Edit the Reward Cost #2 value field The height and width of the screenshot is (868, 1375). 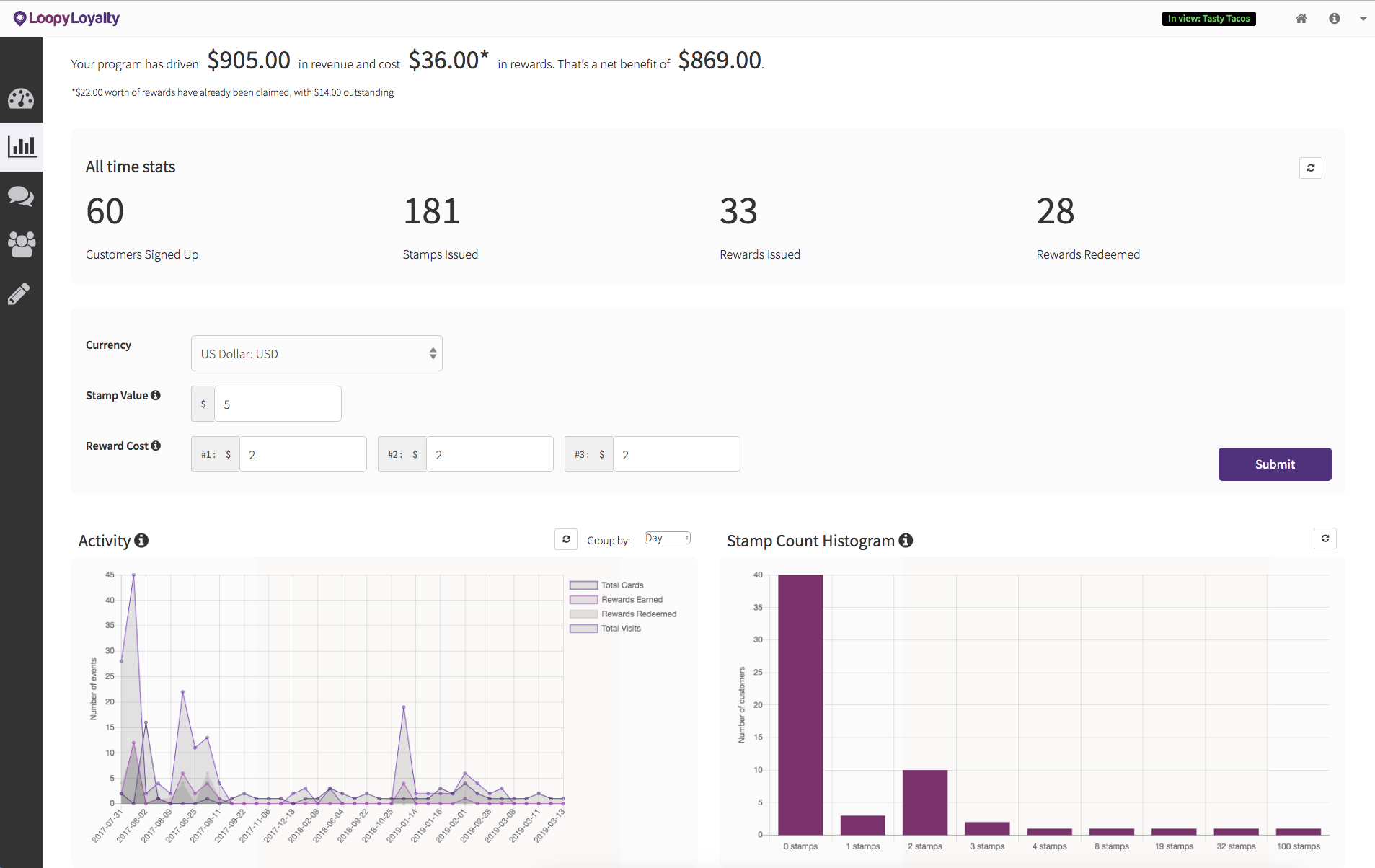(x=490, y=454)
